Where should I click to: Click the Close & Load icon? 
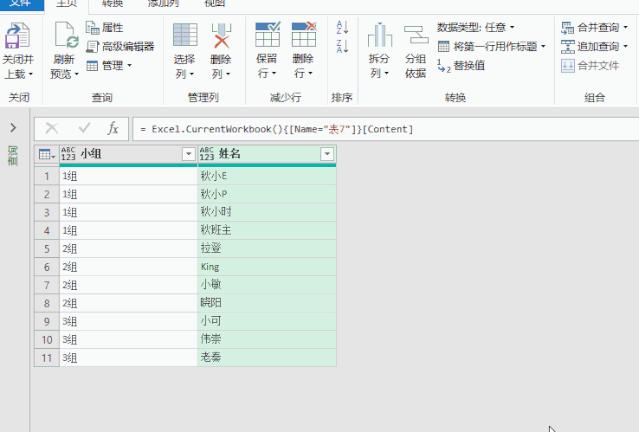pos(17,36)
